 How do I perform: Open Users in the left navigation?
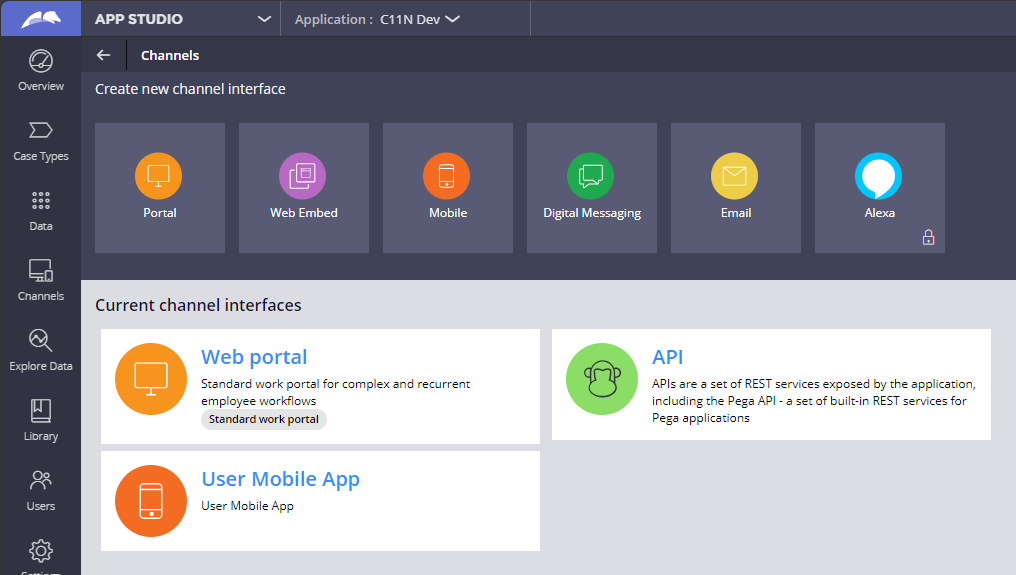click(x=40, y=490)
